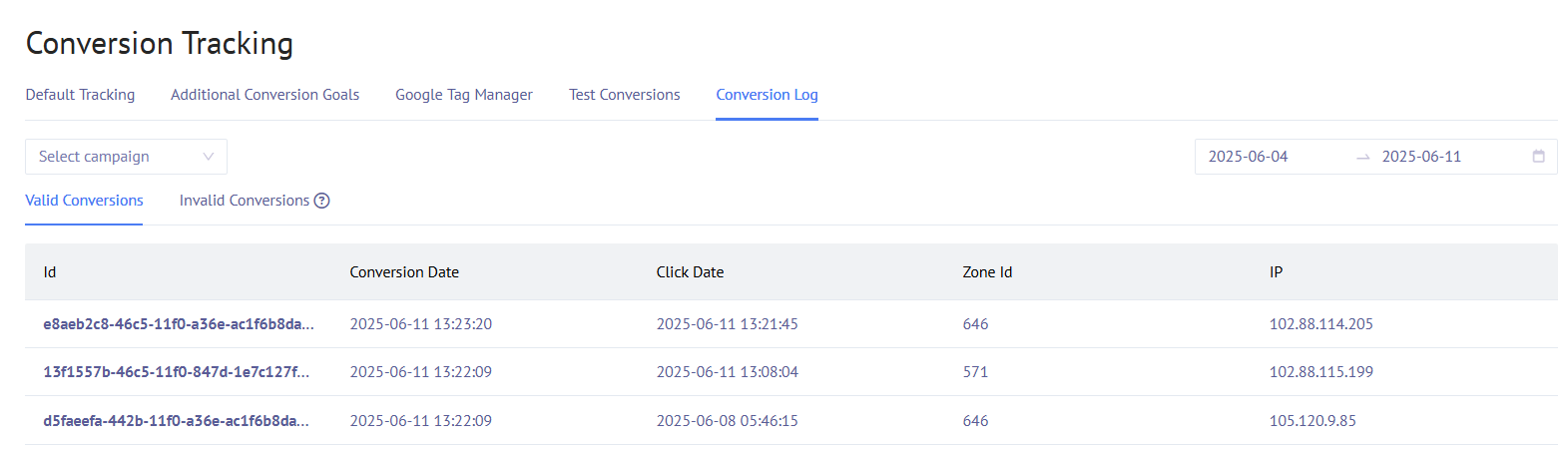
Task: Click the Conversion Date column header
Action: click(404, 272)
